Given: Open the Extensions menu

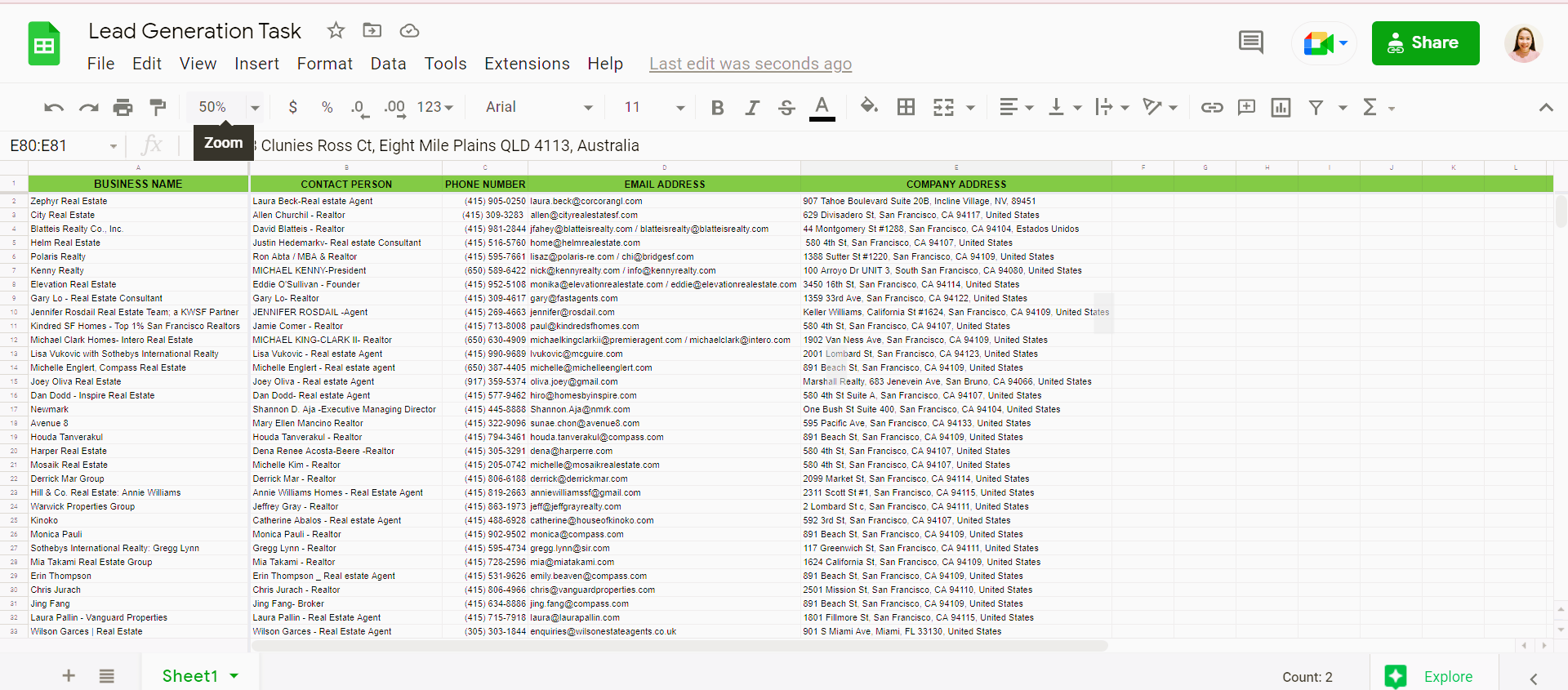Looking at the screenshot, I should pyautogui.click(x=527, y=64).
